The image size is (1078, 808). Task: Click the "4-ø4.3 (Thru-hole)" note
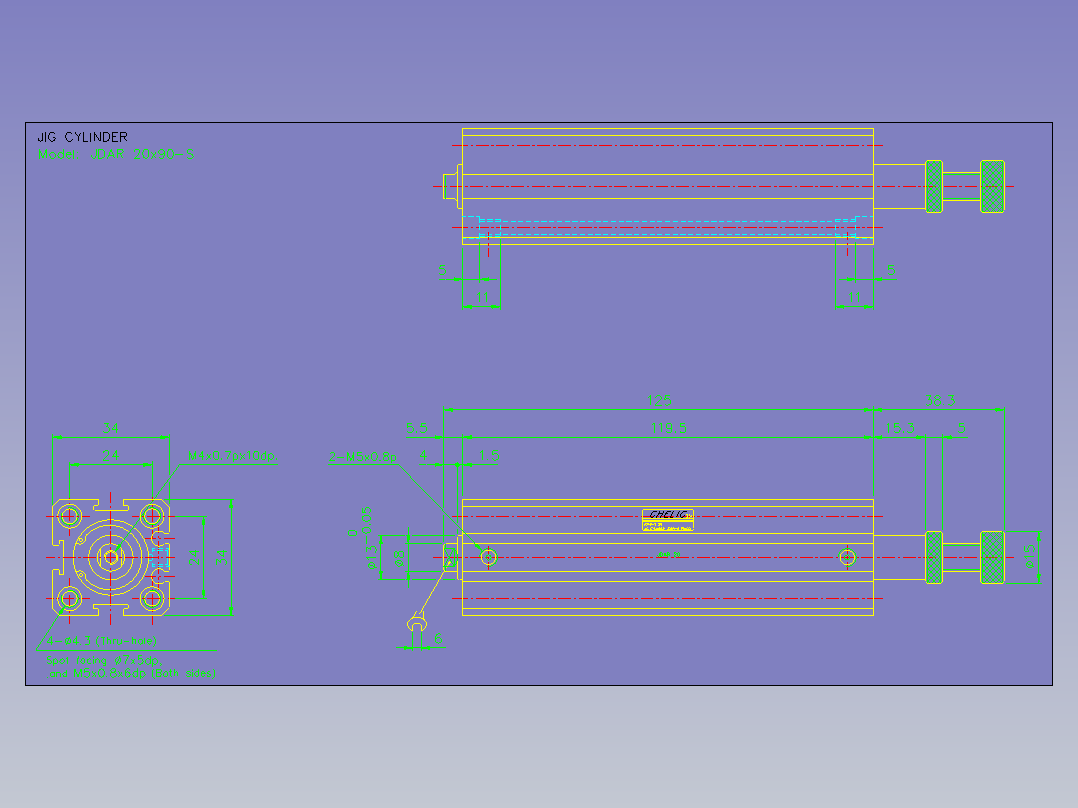(102, 641)
